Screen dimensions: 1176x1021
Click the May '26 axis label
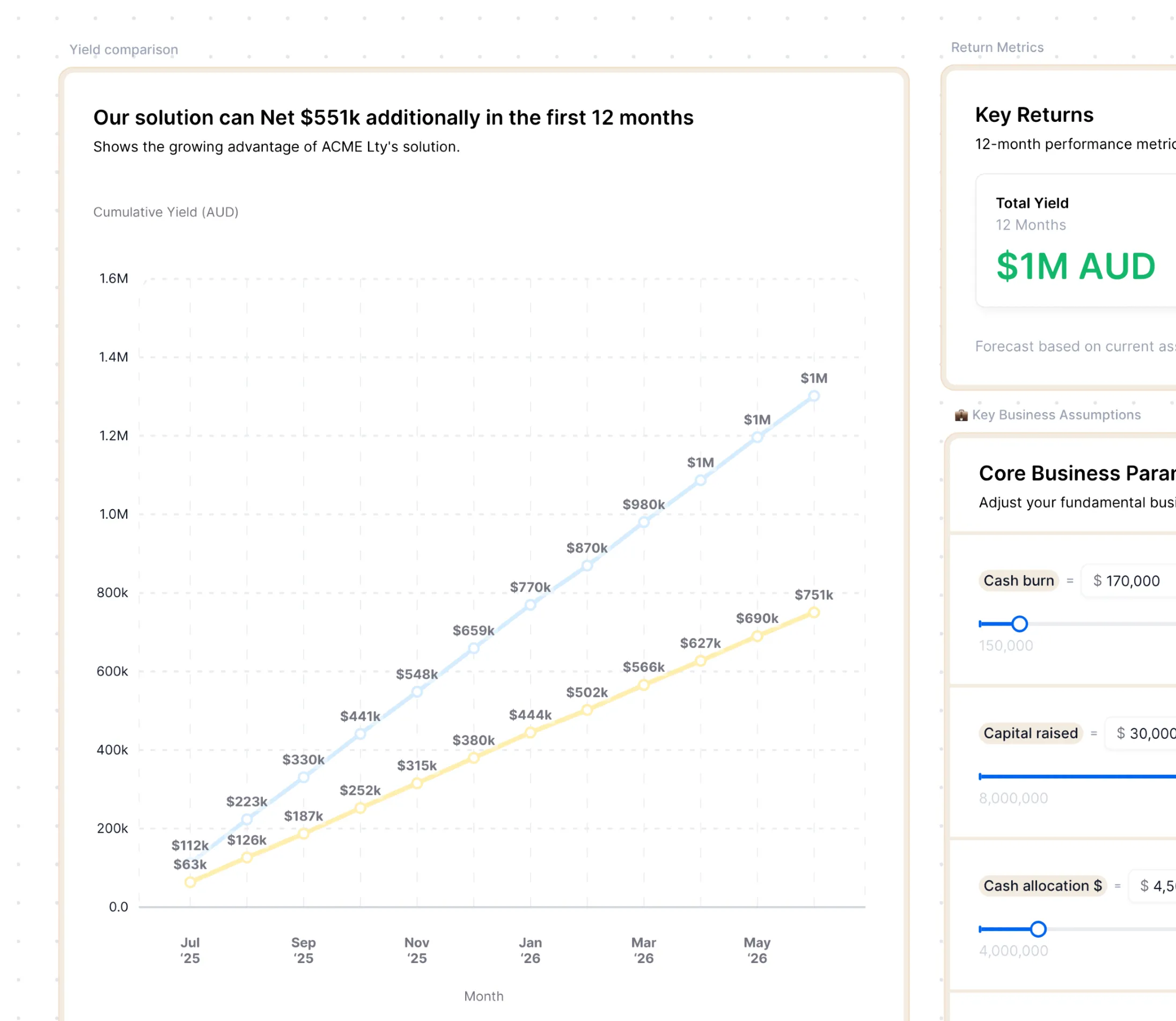pos(757,950)
